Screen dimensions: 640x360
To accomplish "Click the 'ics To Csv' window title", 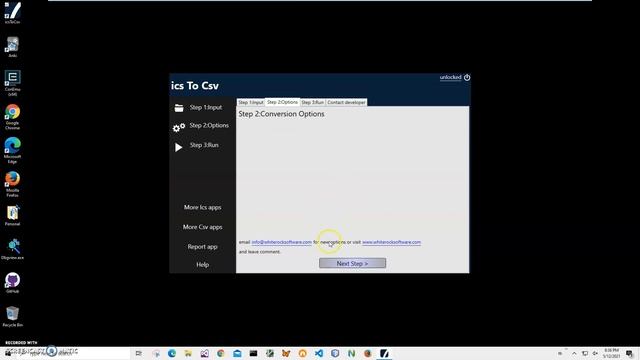I will point(195,86).
